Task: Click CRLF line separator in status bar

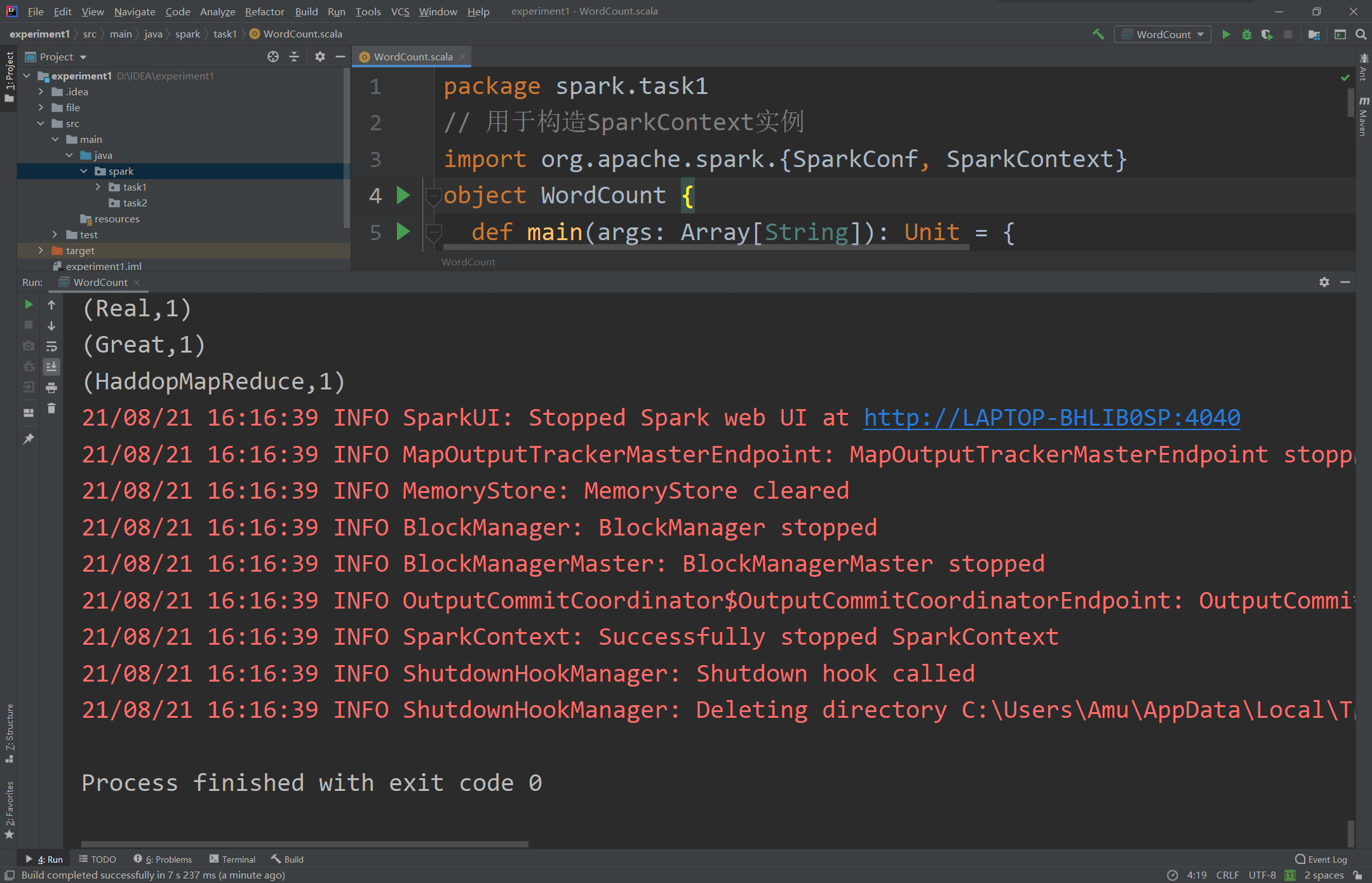Action: pos(1227,875)
